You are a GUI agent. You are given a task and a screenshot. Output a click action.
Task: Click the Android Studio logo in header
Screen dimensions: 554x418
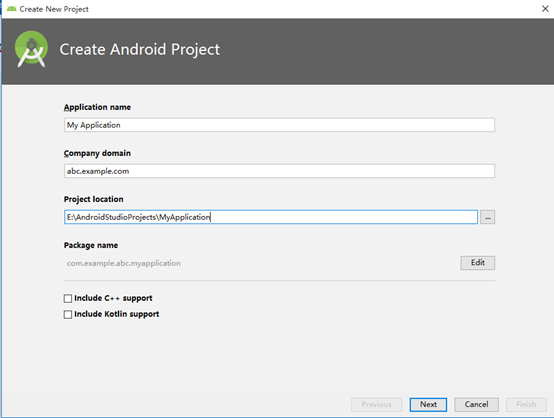coord(31,49)
